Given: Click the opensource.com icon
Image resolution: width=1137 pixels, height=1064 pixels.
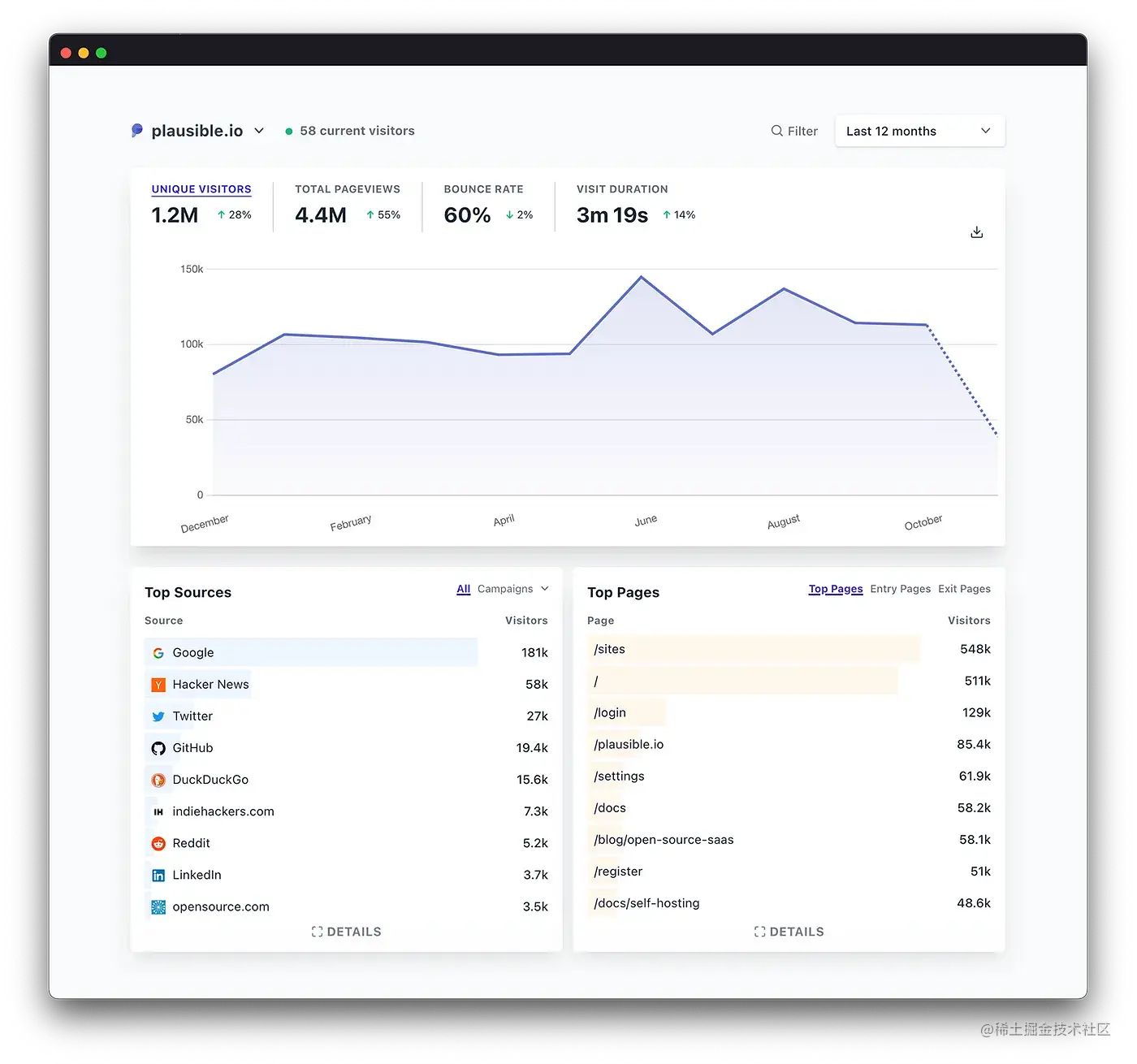Looking at the screenshot, I should (x=158, y=906).
